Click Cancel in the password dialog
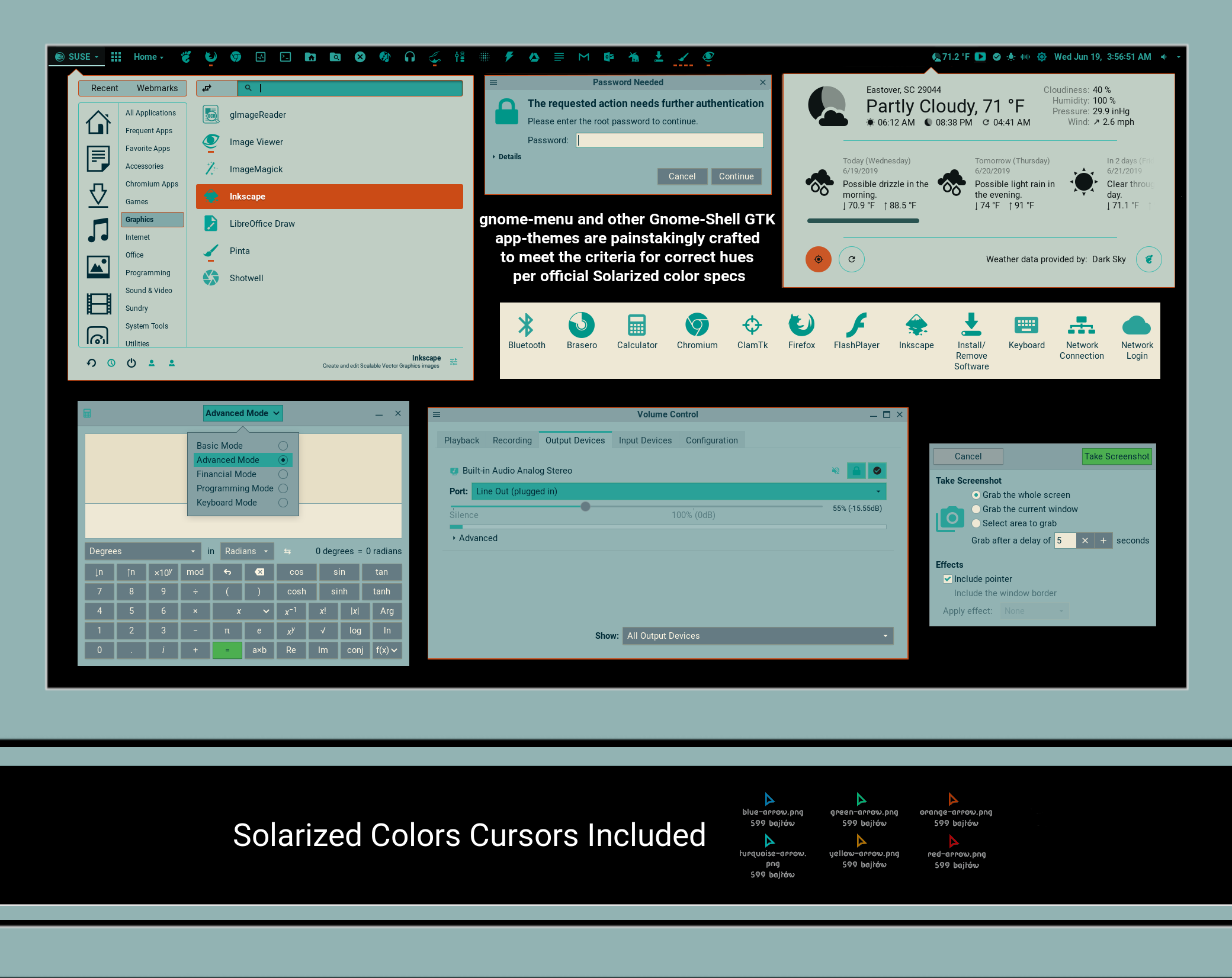The width and height of the screenshot is (1232, 978). 682,176
